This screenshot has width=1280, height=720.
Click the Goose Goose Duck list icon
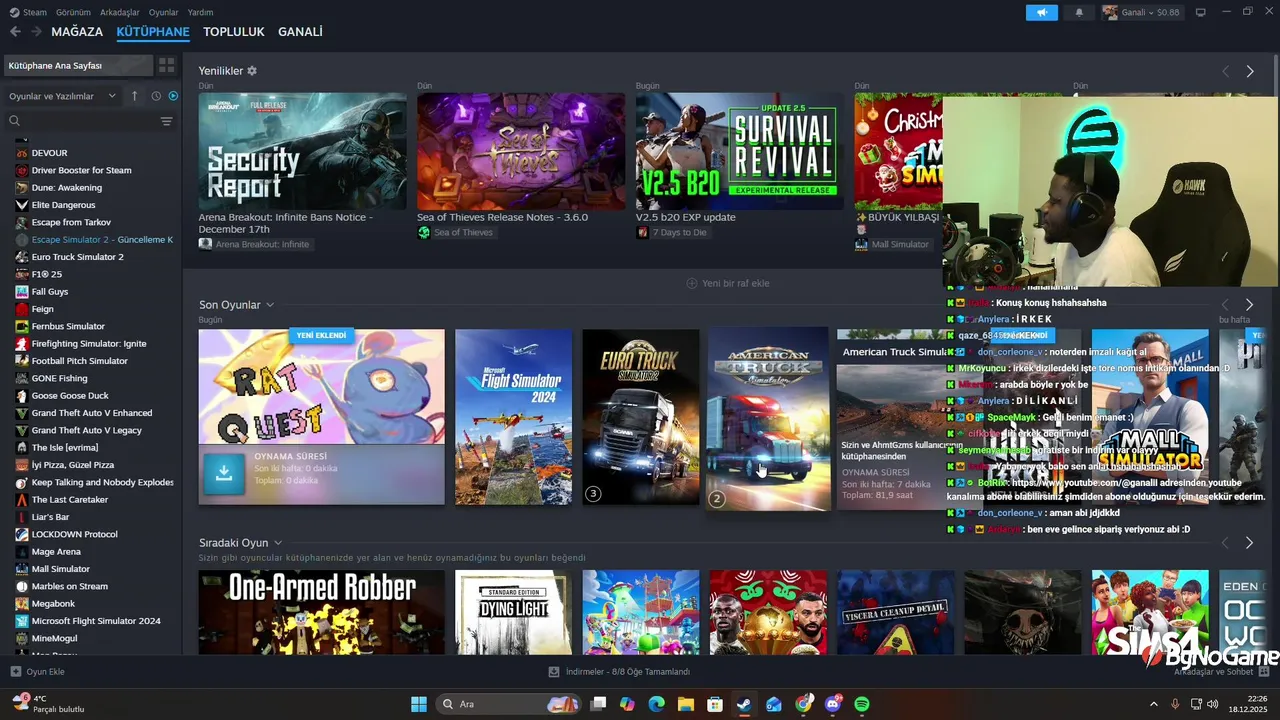point(22,396)
